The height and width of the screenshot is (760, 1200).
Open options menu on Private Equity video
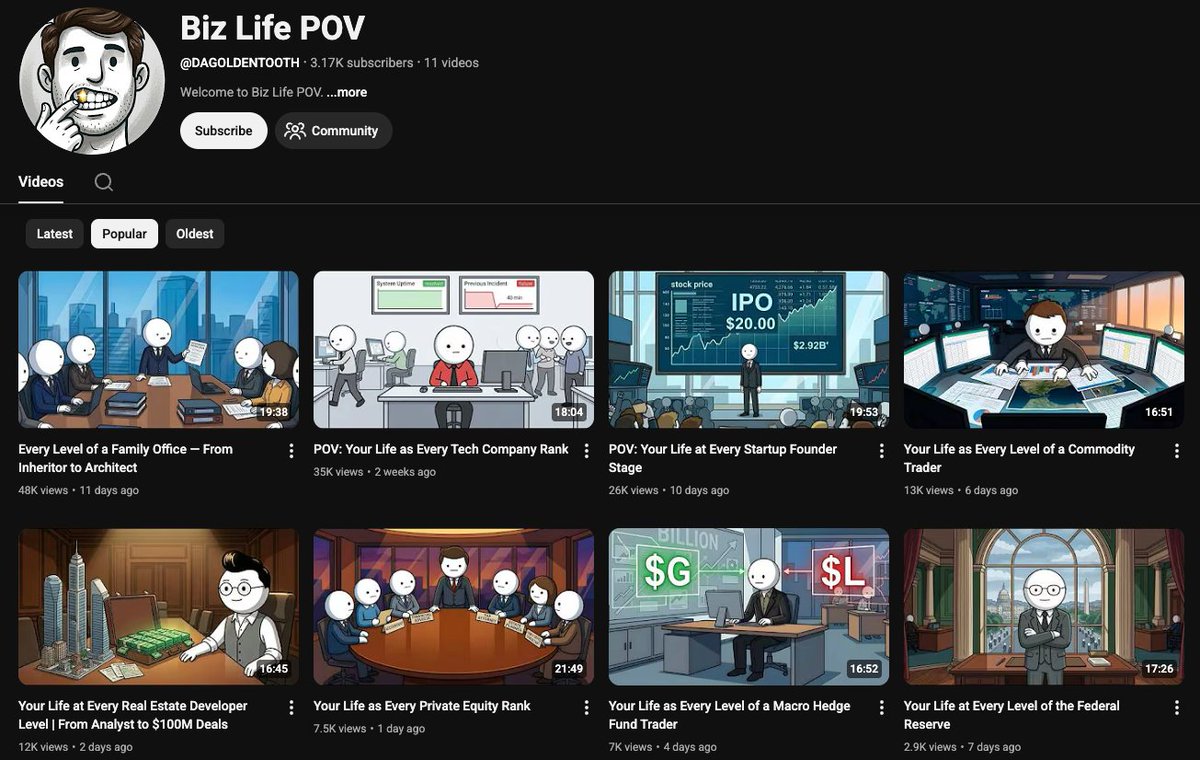pyautogui.click(x=586, y=707)
